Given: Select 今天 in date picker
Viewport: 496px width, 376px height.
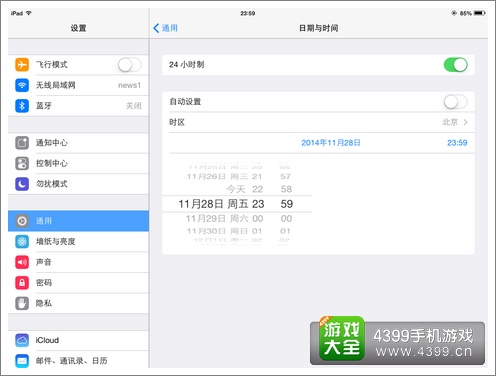Looking at the screenshot, I should click(236, 189).
